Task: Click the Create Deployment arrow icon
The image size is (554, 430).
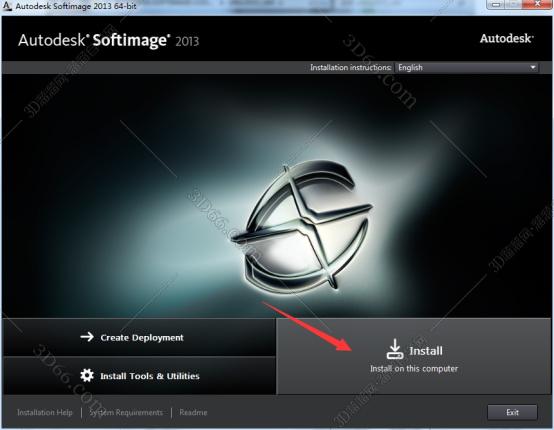Action: [87, 337]
